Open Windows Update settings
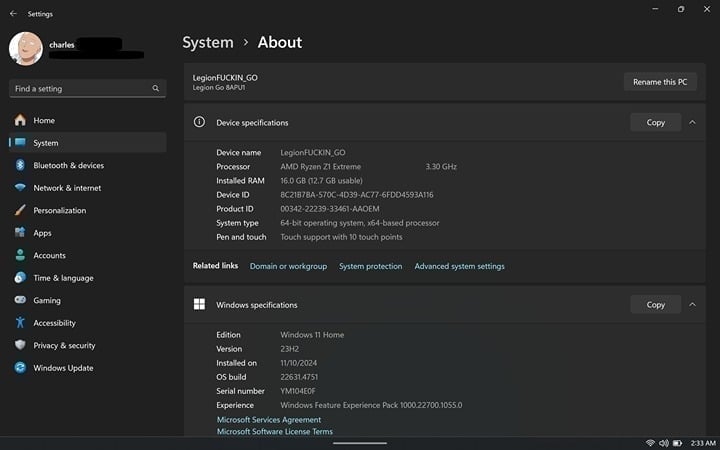The width and height of the screenshot is (720, 450). click(63, 368)
